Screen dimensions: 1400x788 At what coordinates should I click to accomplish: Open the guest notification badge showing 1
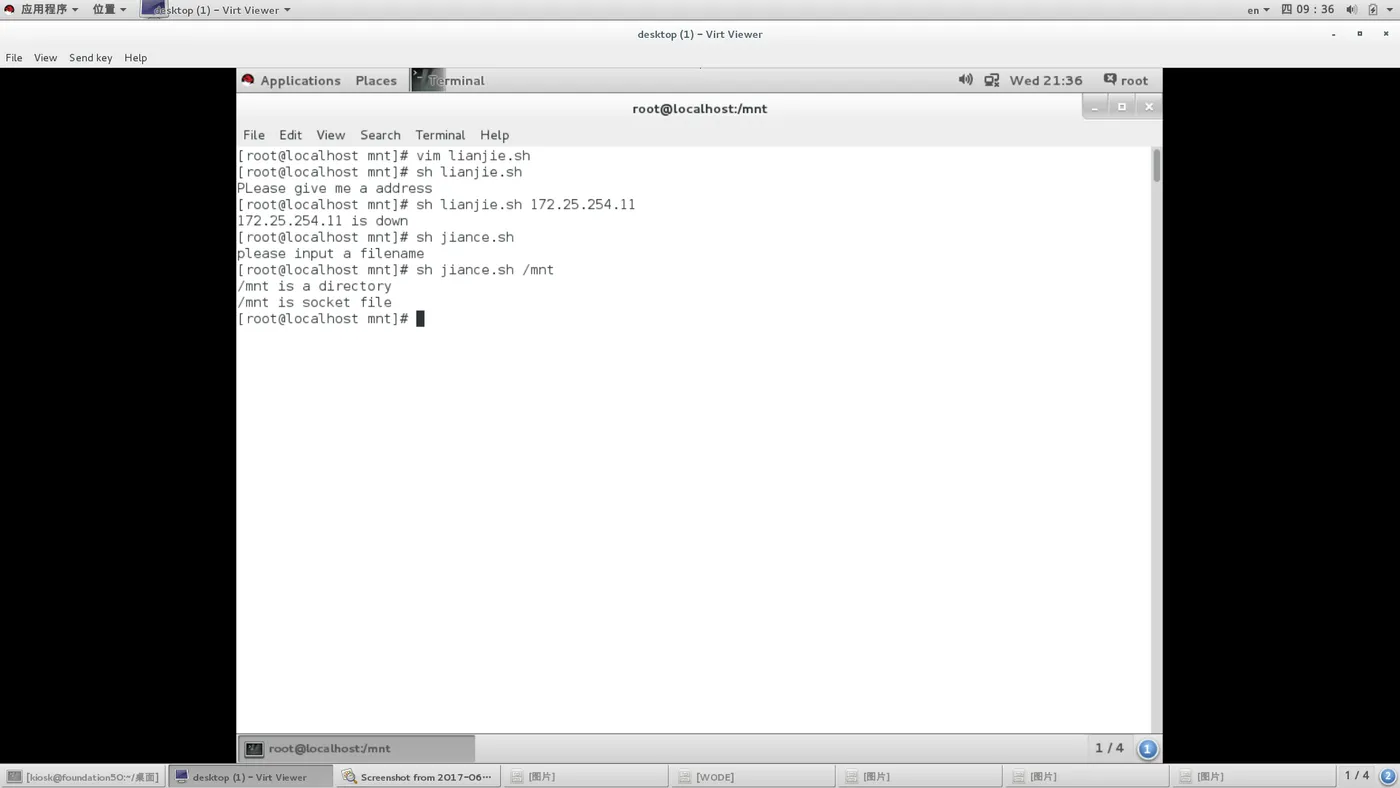pos(1147,748)
